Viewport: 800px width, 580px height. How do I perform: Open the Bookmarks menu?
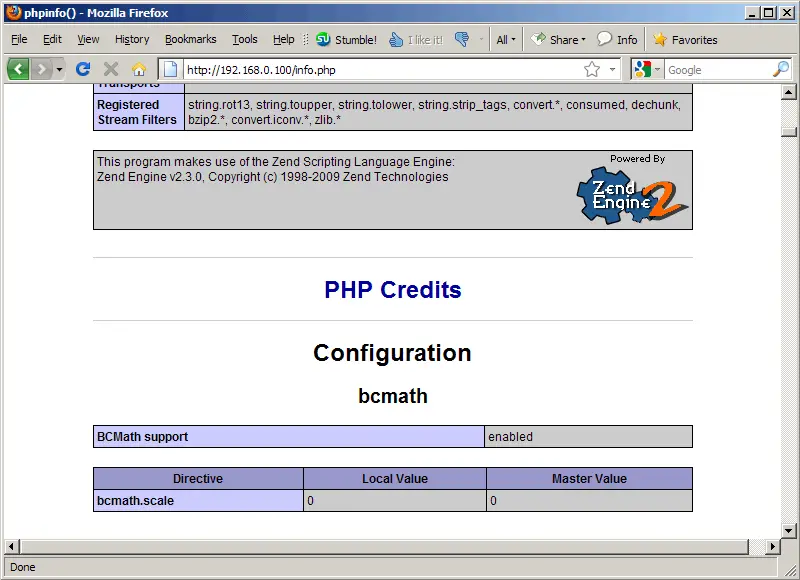point(190,39)
